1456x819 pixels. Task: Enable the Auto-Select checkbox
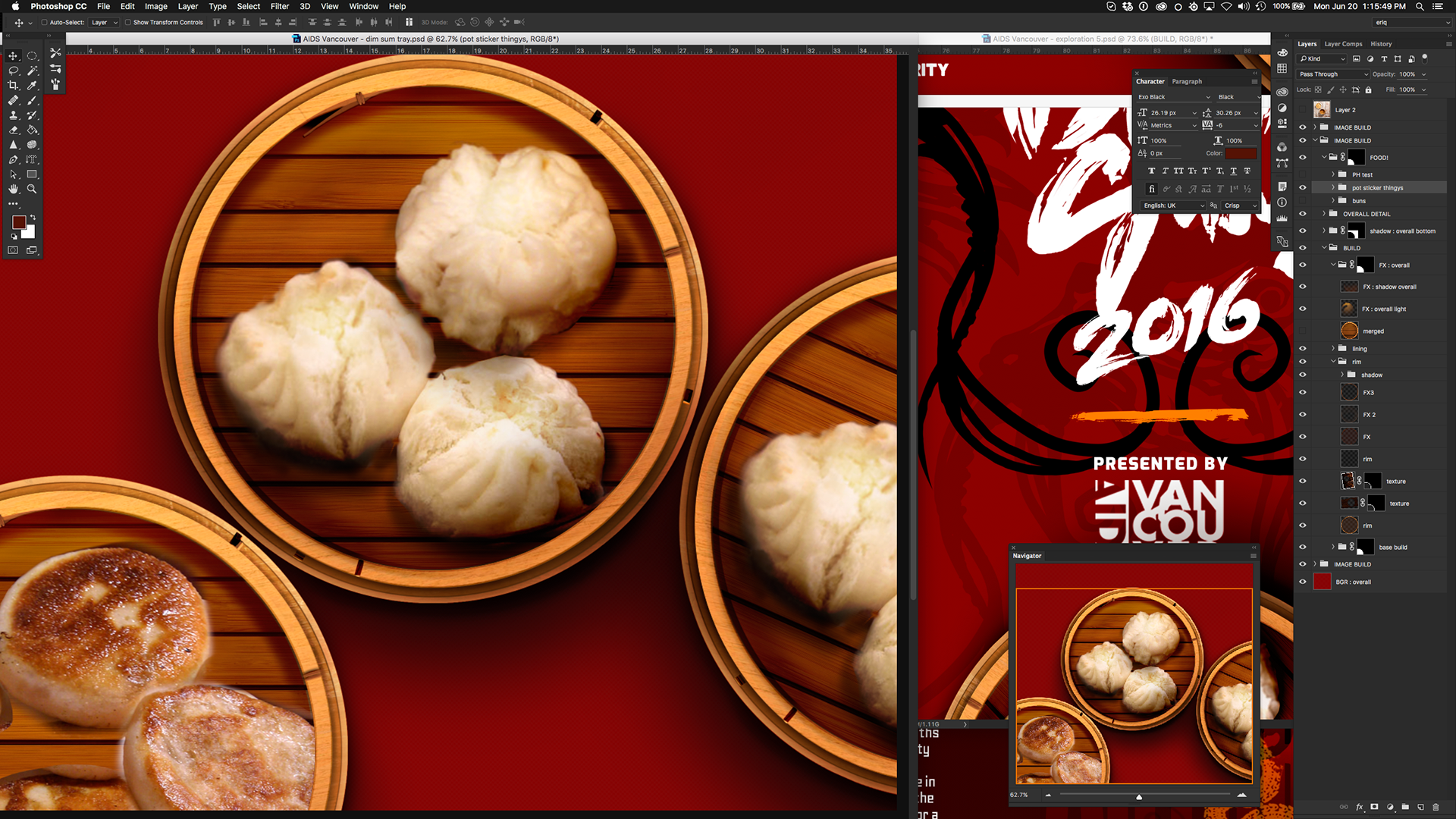[x=44, y=23]
